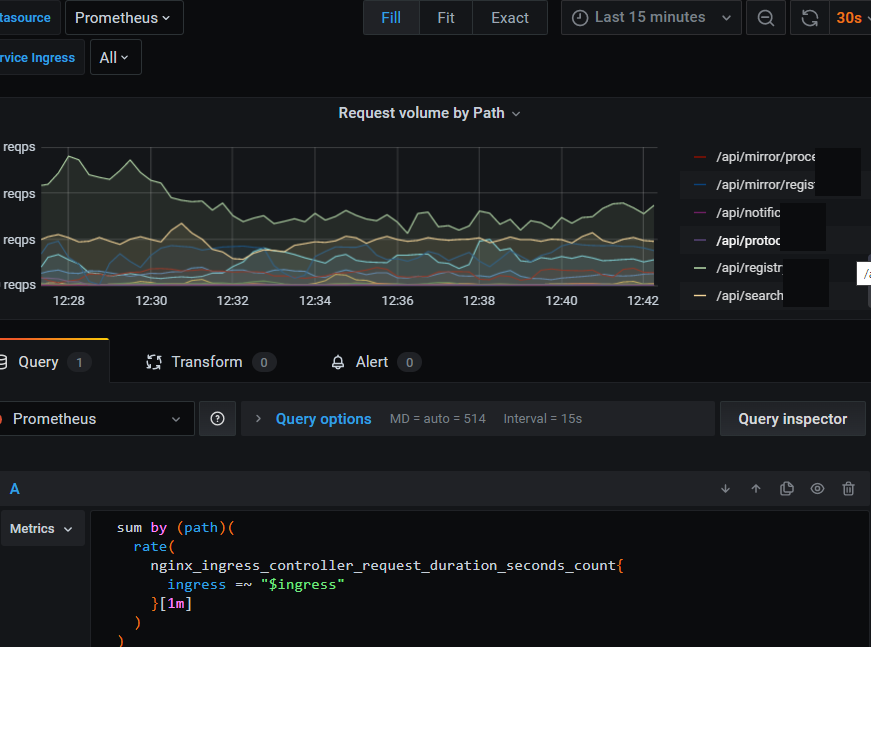Move query A up with arrow icon
Screen dimensions: 871x754
click(756, 489)
